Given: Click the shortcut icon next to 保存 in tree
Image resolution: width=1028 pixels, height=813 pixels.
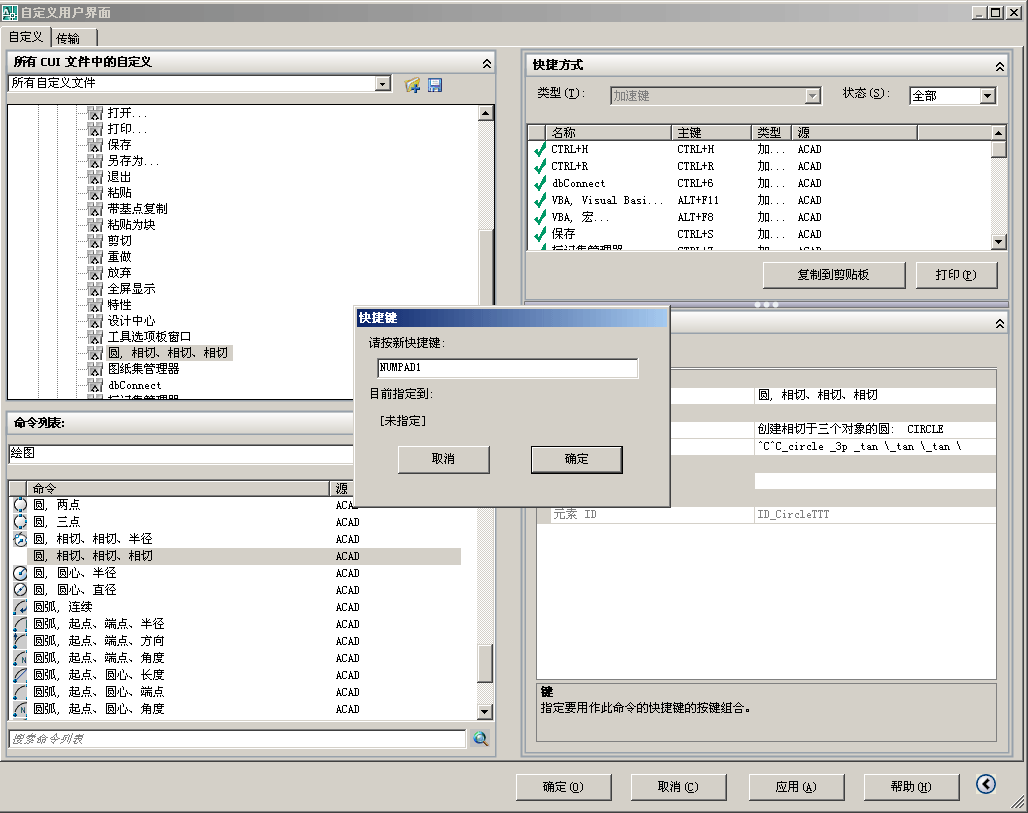Looking at the screenshot, I should click(x=96, y=145).
